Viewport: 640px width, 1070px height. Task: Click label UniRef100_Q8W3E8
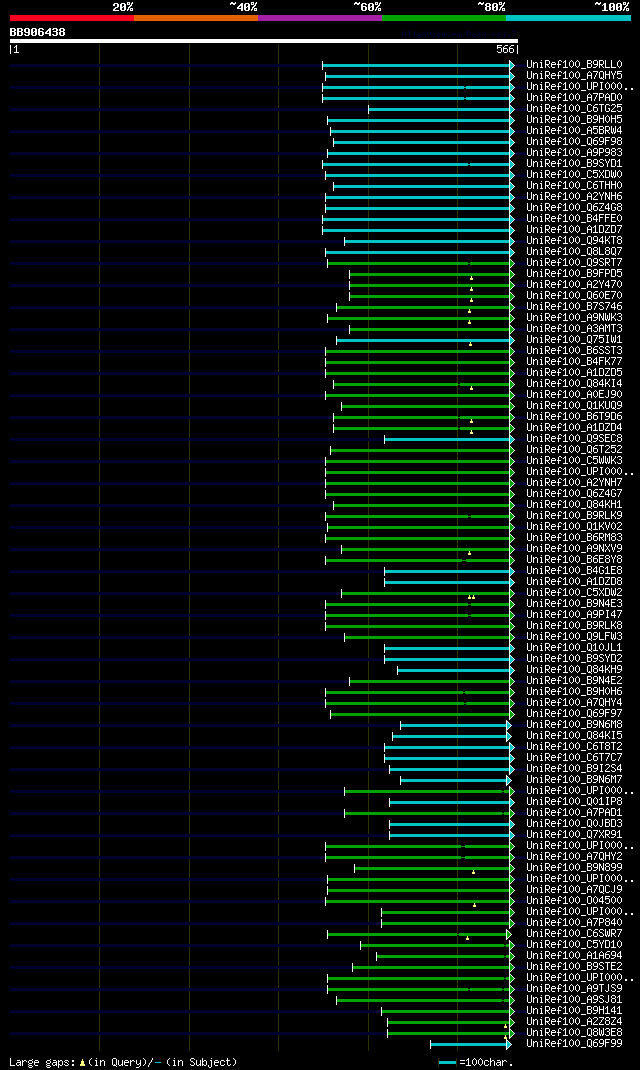point(574,1032)
